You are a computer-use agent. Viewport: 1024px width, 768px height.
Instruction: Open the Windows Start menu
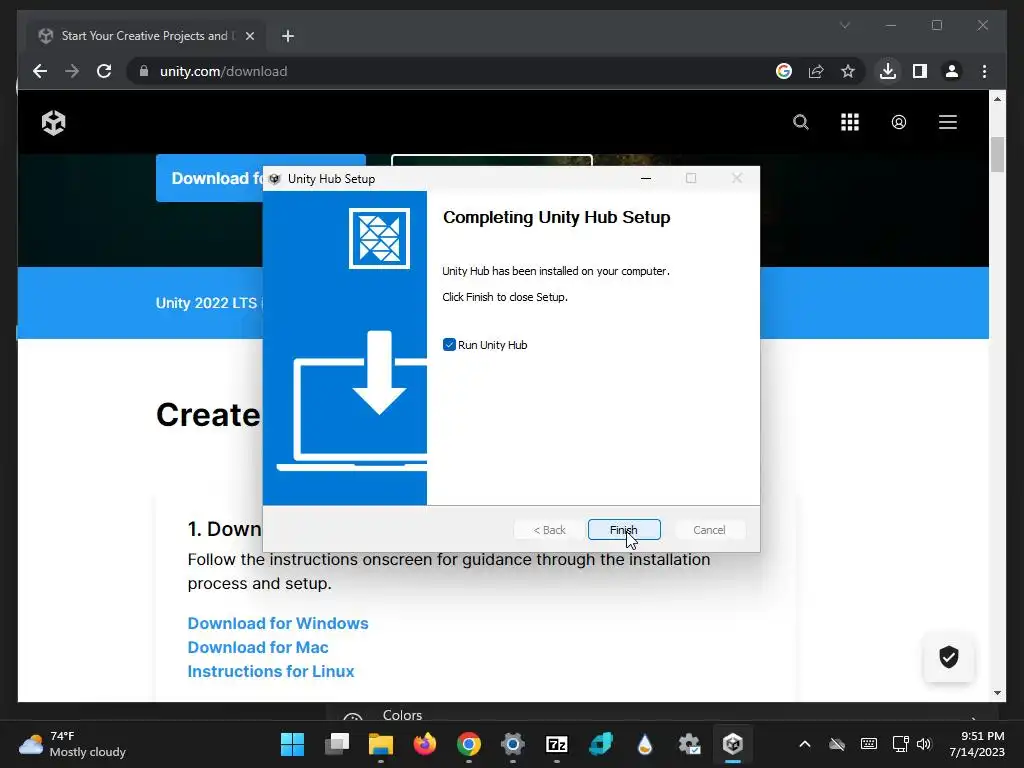pyautogui.click(x=292, y=744)
